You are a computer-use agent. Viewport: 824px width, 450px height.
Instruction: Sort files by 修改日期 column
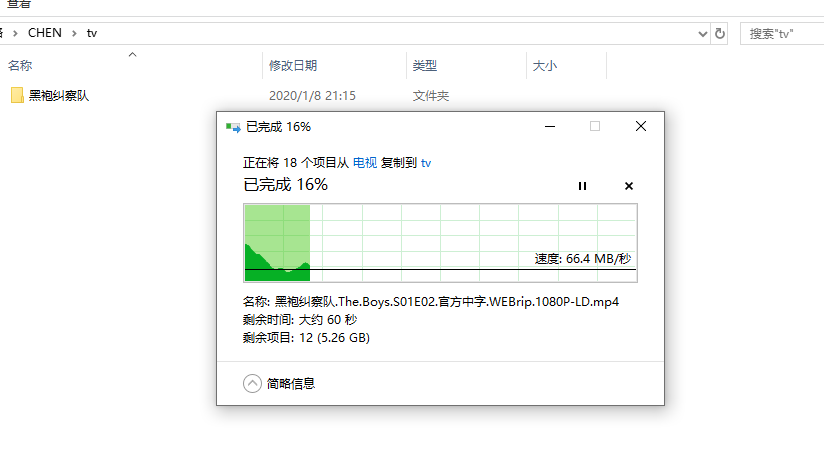click(293, 66)
